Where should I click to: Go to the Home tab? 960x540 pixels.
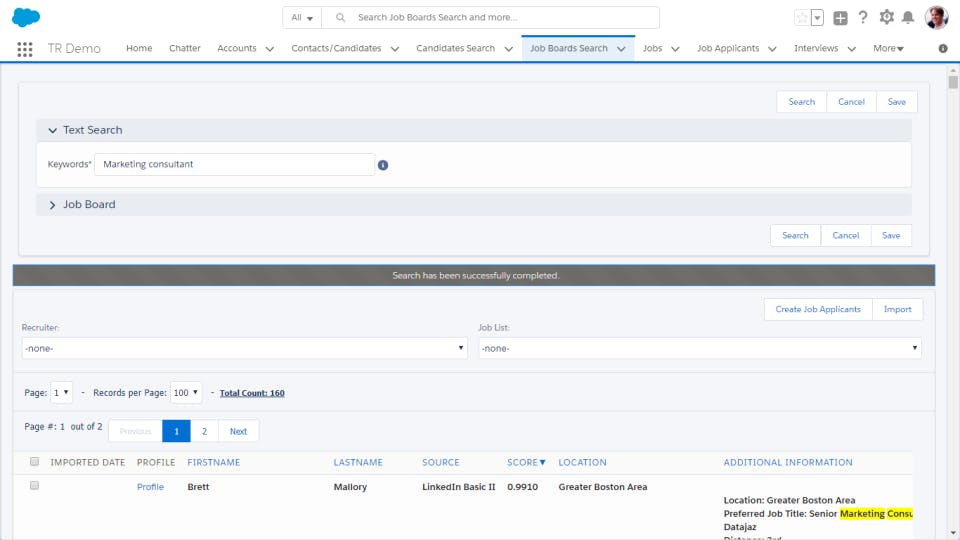pos(139,48)
